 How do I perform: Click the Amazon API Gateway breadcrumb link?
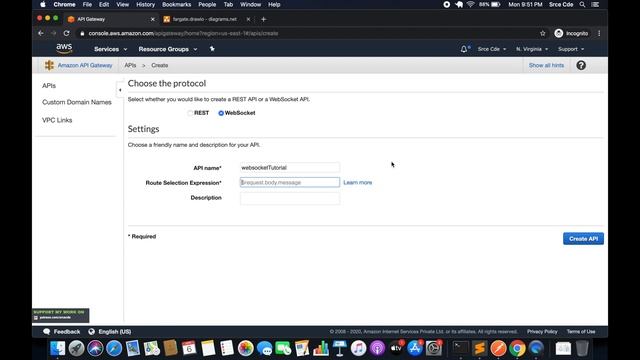pos(85,65)
